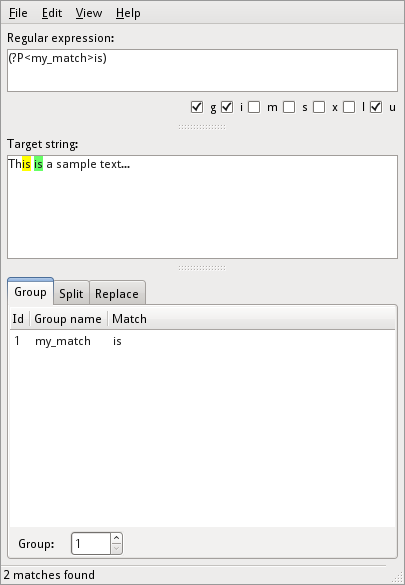Open the Edit menu
Viewport: 405px width, 585px height.
coord(51,13)
